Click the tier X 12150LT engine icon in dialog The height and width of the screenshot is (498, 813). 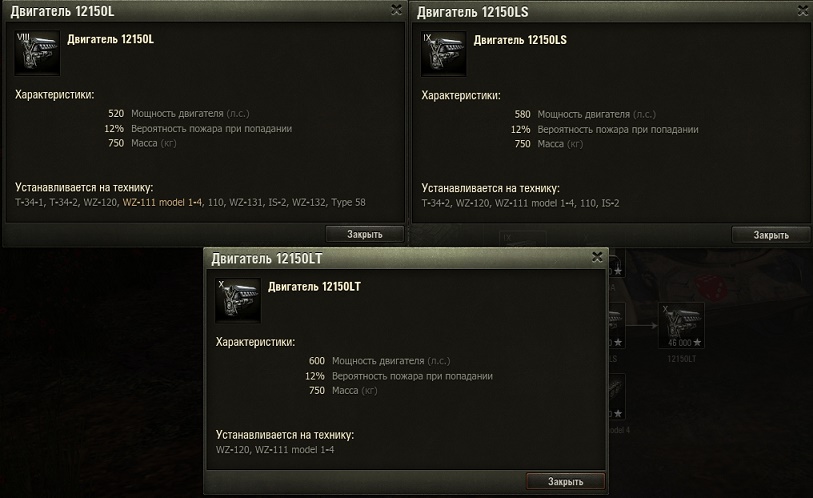238,300
